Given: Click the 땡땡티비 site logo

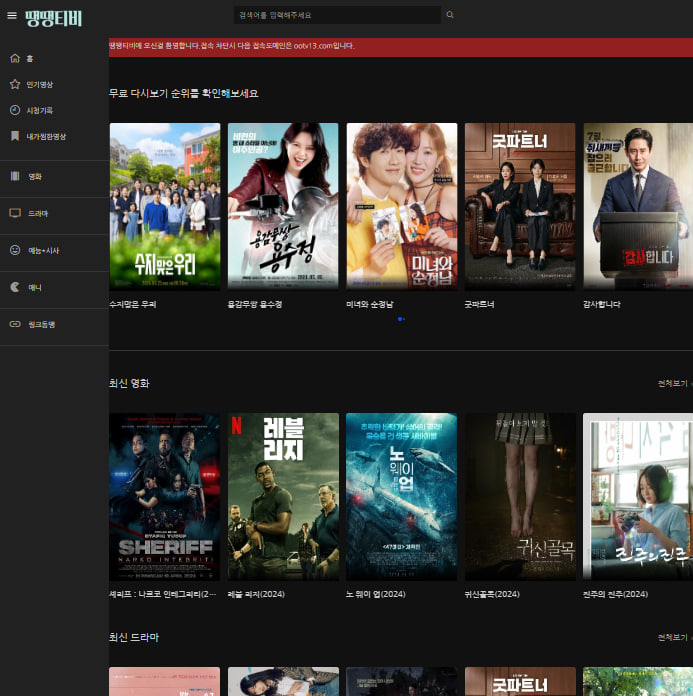Looking at the screenshot, I should (54, 19).
